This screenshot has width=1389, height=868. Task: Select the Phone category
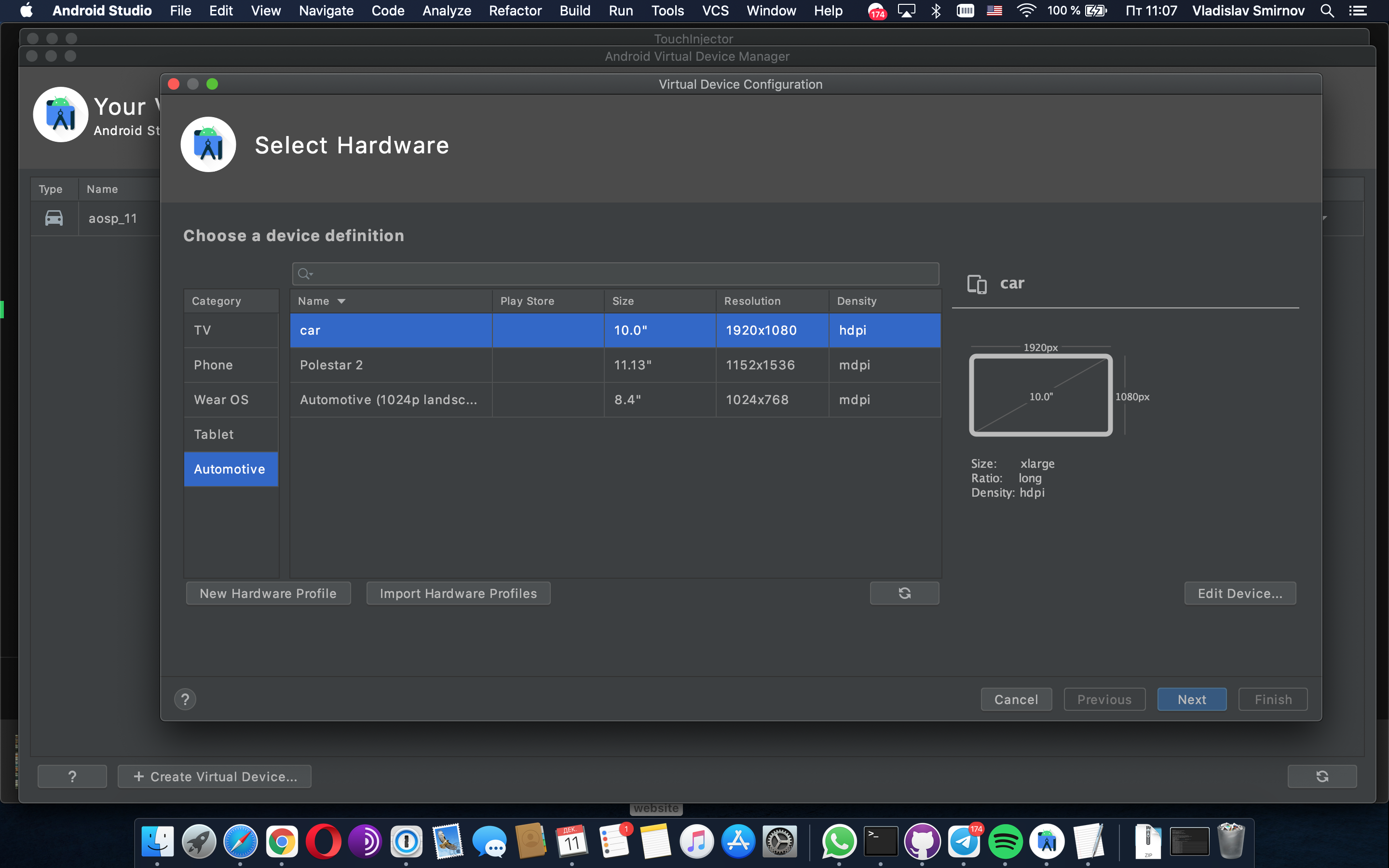[x=231, y=365]
